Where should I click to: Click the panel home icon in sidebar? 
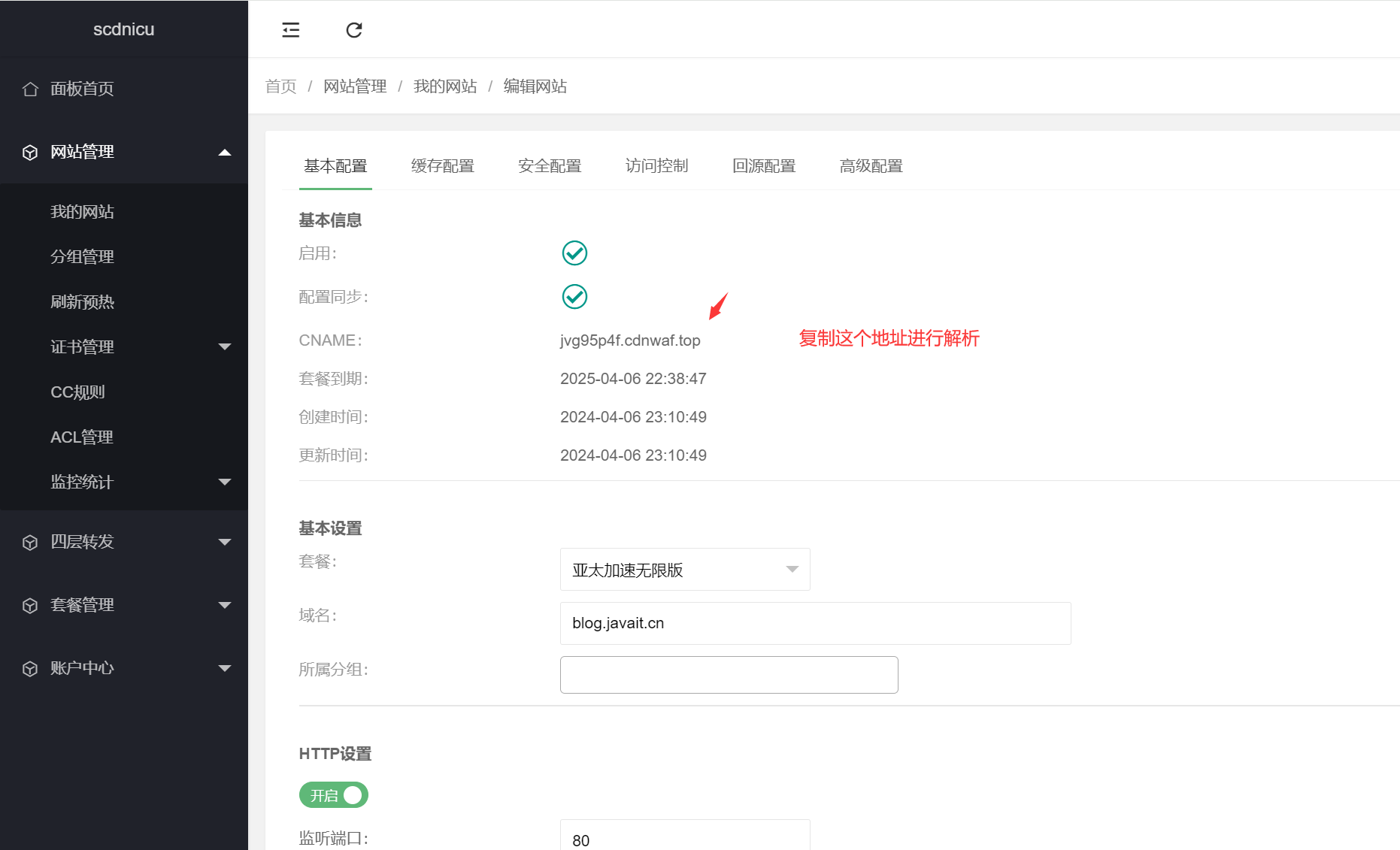[30, 89]
